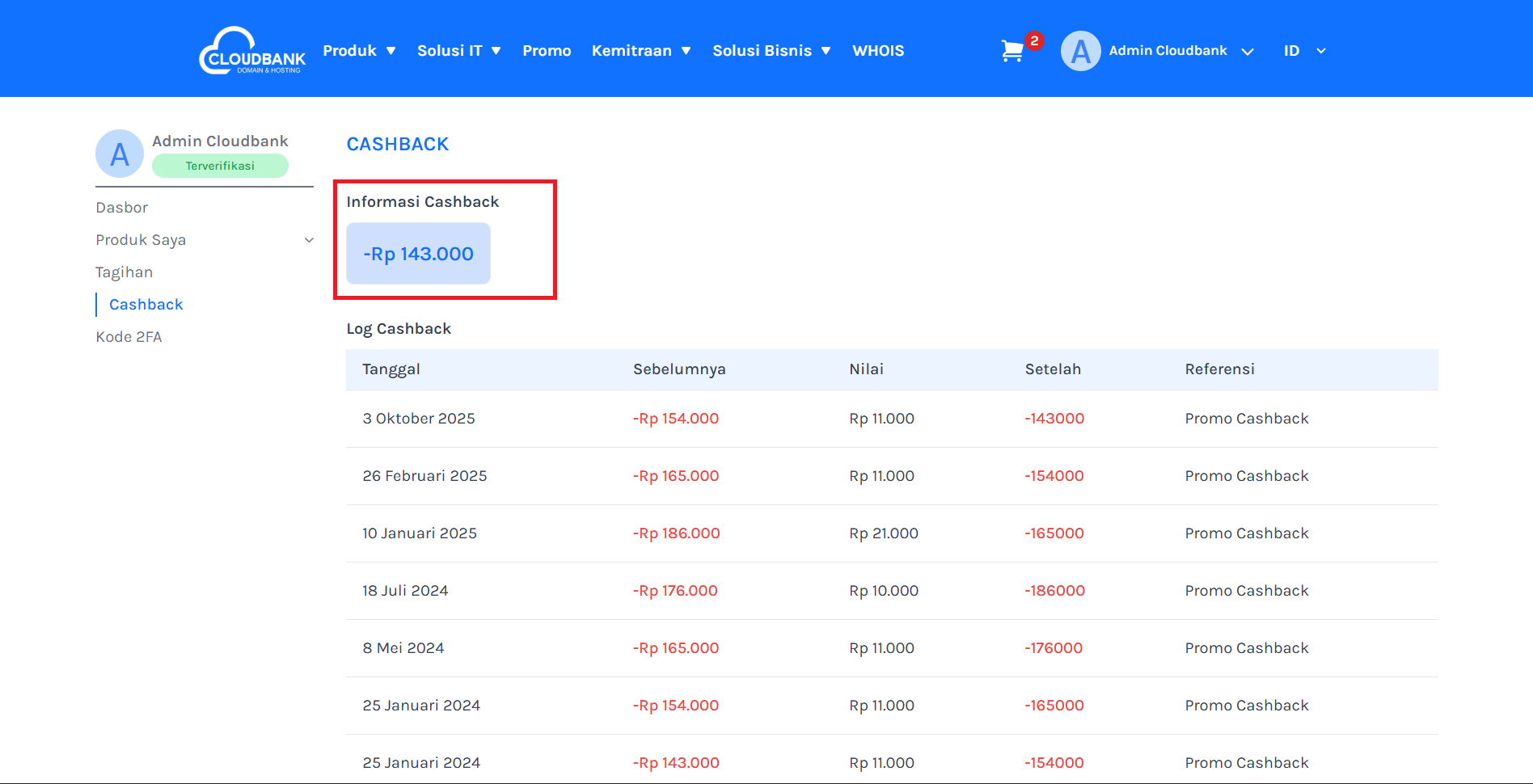
Task: Open the Solusi Bisnis dropdown
Action: tap(771, 51)
